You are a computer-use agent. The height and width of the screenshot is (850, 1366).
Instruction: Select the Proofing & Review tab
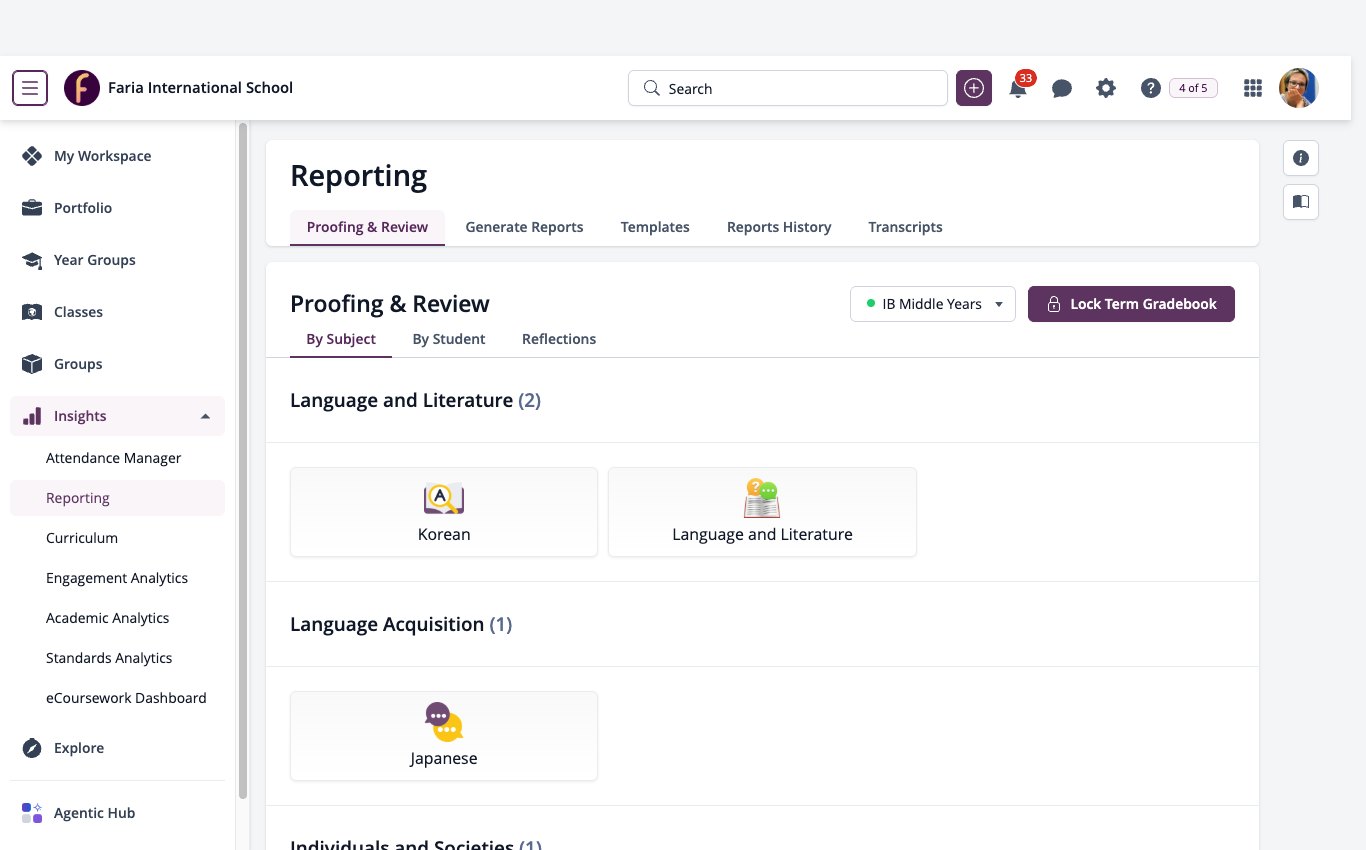(x=367, y=227)
